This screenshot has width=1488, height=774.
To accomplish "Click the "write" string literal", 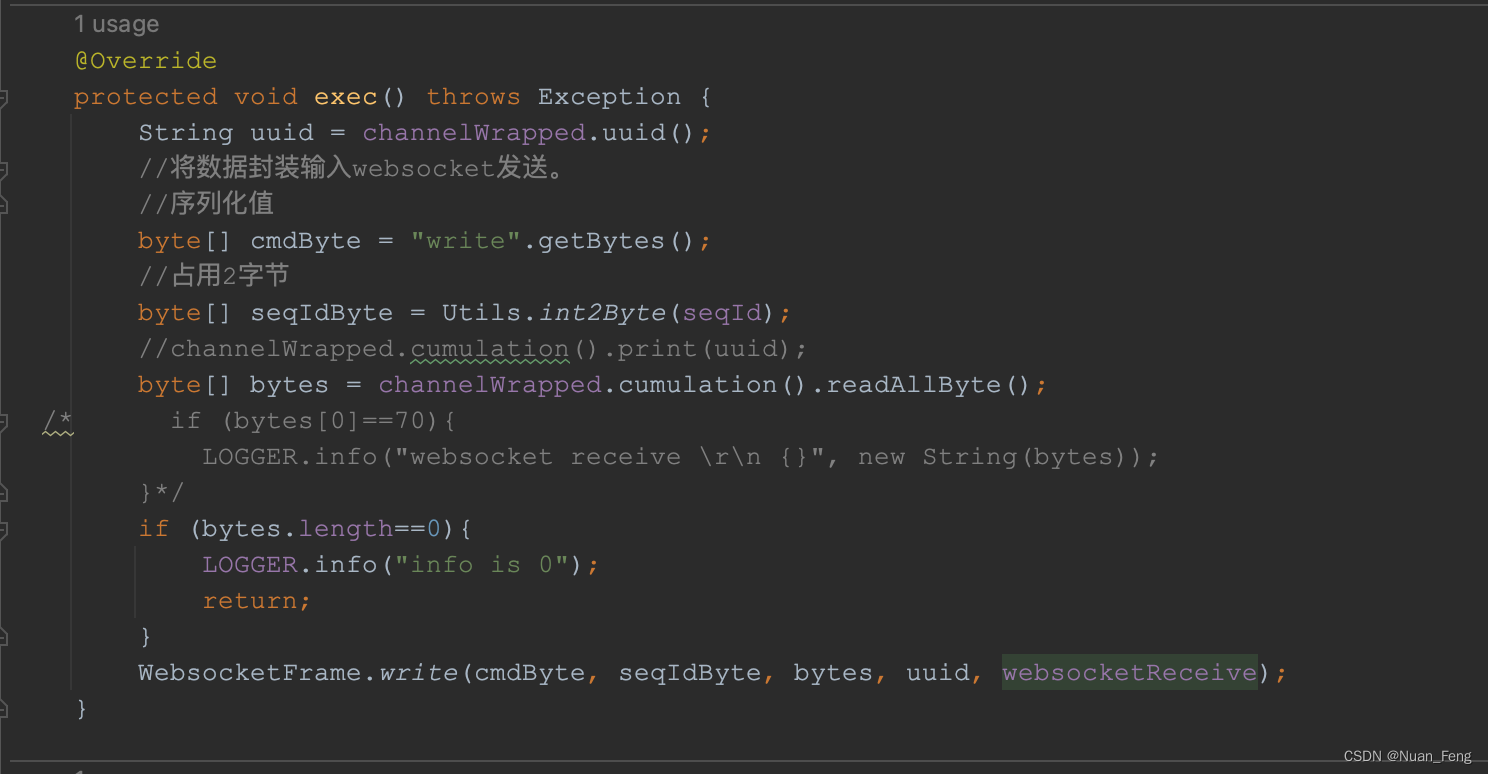I will [x=466, y=241].
